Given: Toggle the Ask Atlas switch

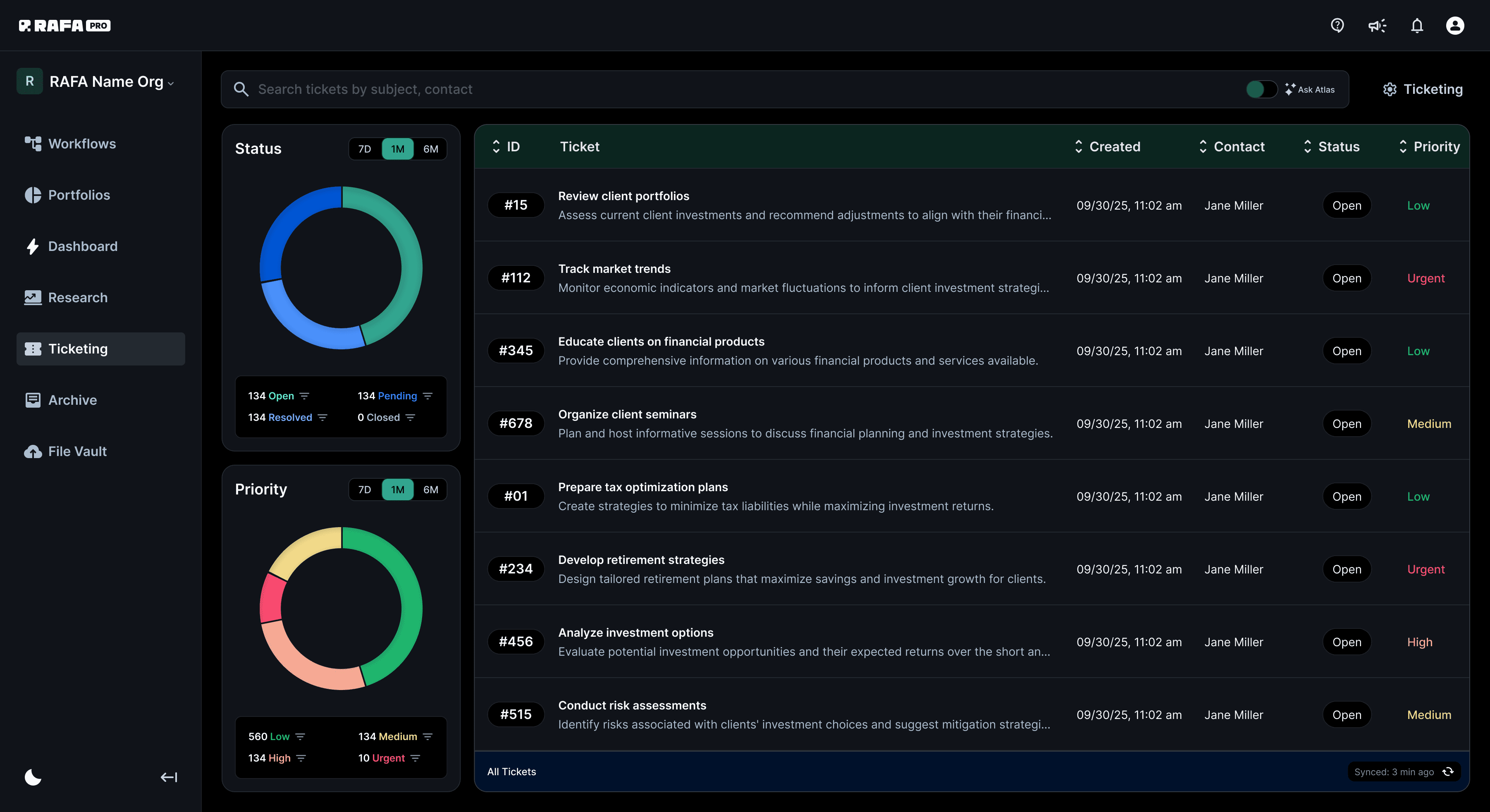Looking at the screenshot, I should tap(1261, 89).
